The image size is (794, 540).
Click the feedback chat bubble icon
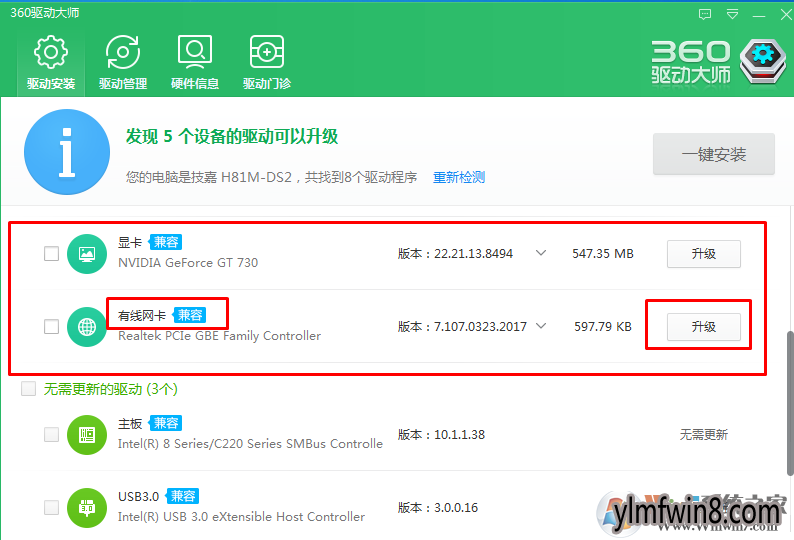pyautogui.click(x=704, y=14)
